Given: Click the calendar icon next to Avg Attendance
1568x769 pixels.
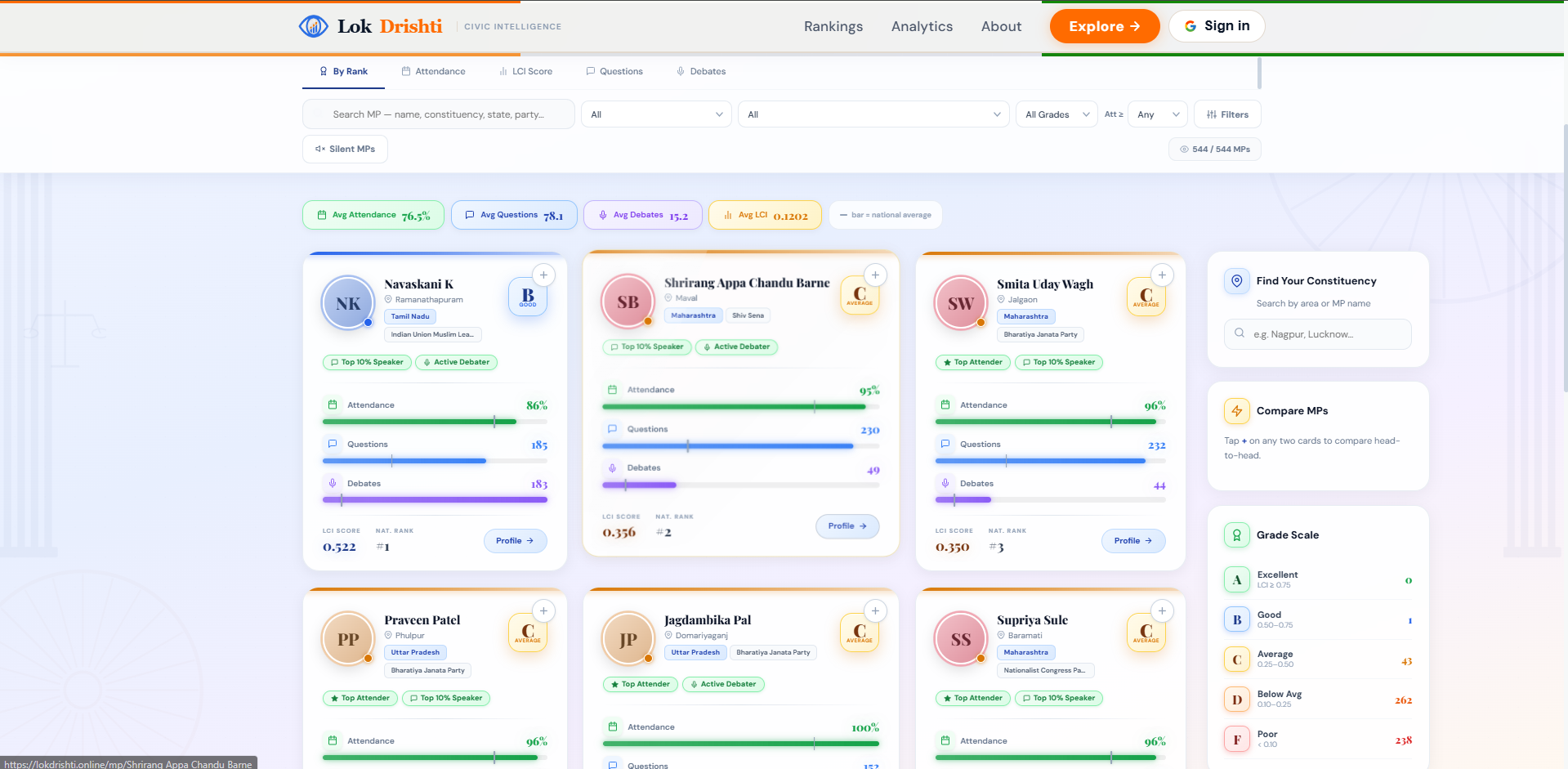Looking at the screenshot, I should pos(321,214).
